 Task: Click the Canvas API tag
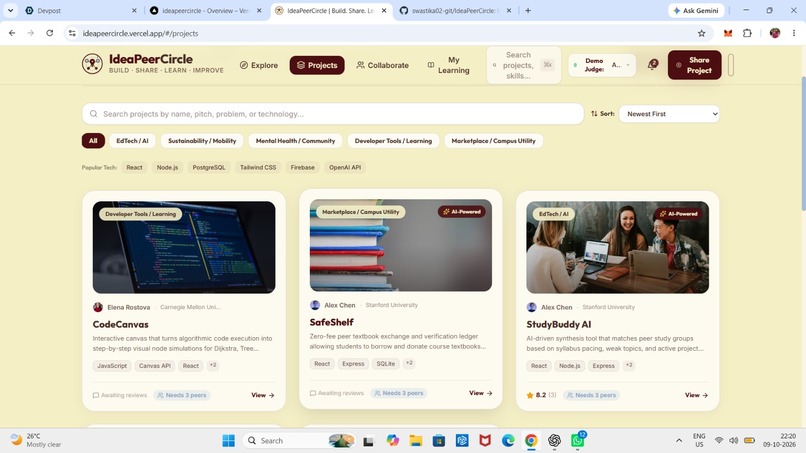[155, 366]
